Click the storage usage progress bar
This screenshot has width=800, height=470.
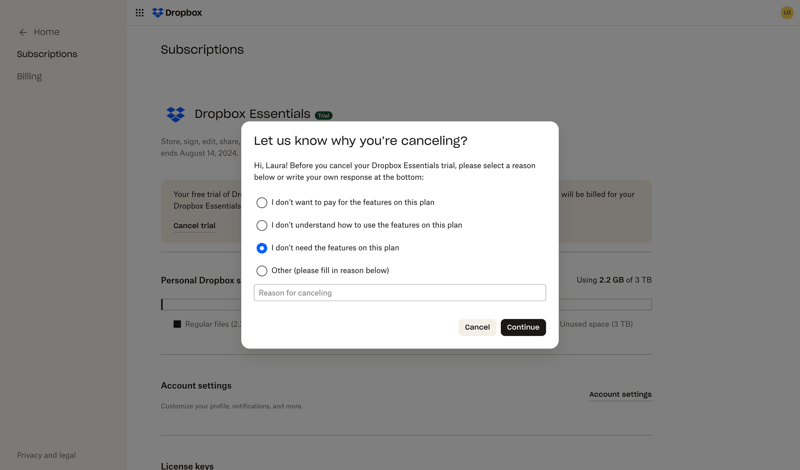tap(406, 305)
